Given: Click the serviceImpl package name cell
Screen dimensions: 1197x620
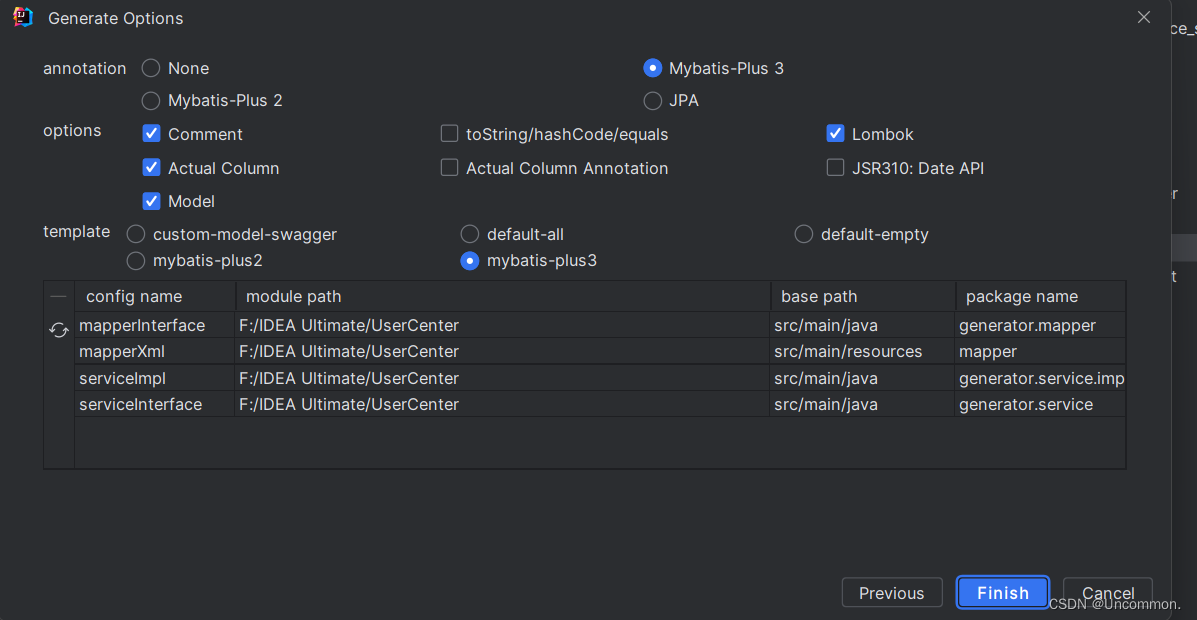Looking at the screenshot, I should click(1040, 378).
